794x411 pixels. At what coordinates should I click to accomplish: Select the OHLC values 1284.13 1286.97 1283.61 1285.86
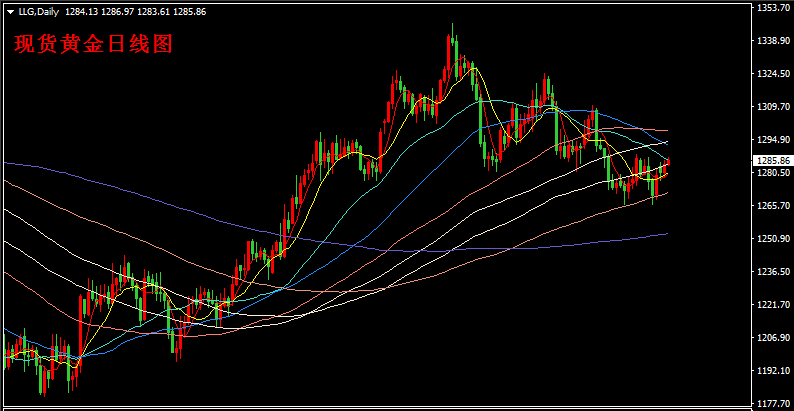point(136,12)
